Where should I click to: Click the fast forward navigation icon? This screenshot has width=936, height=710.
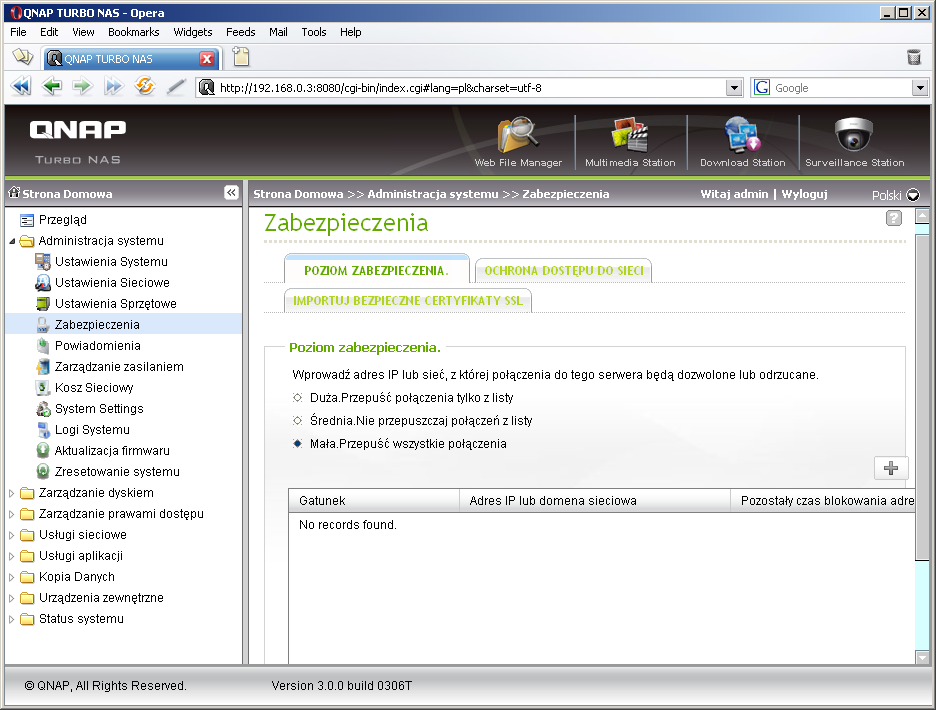coord(113,87)
